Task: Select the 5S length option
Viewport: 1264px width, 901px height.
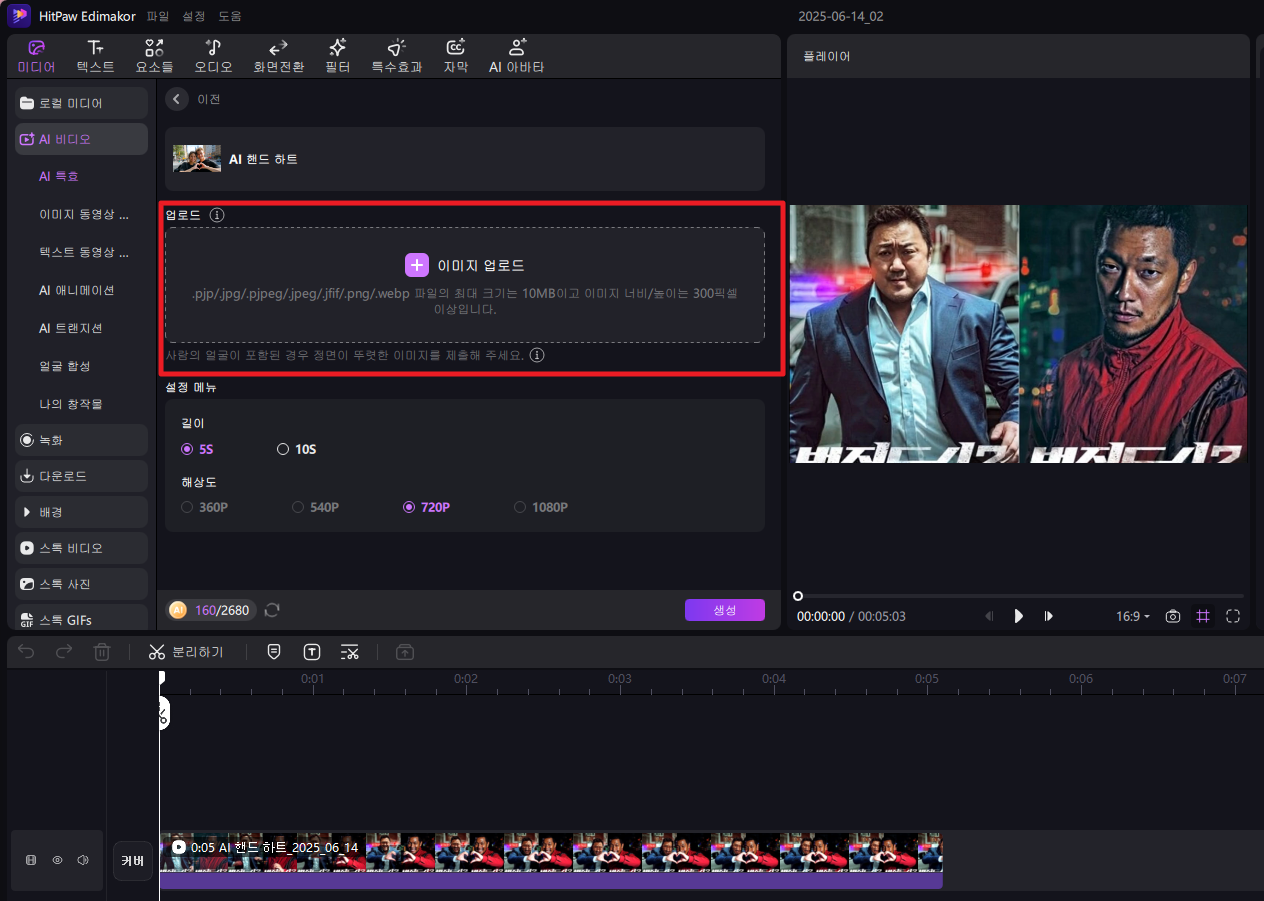Action: (197, 449)
